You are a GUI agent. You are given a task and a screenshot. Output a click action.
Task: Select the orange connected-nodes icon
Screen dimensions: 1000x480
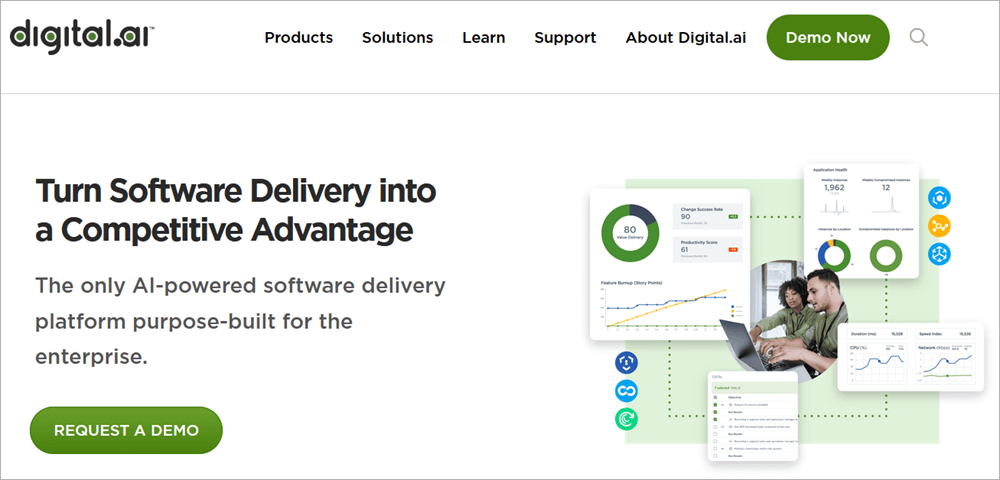click(939, 226)
